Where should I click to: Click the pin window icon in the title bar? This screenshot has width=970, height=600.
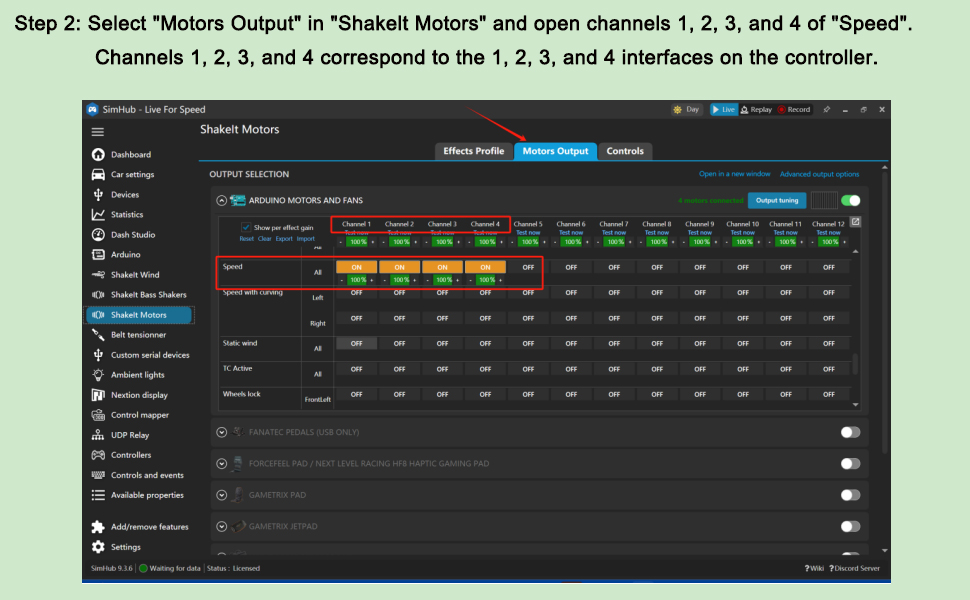tap(826, 109)
